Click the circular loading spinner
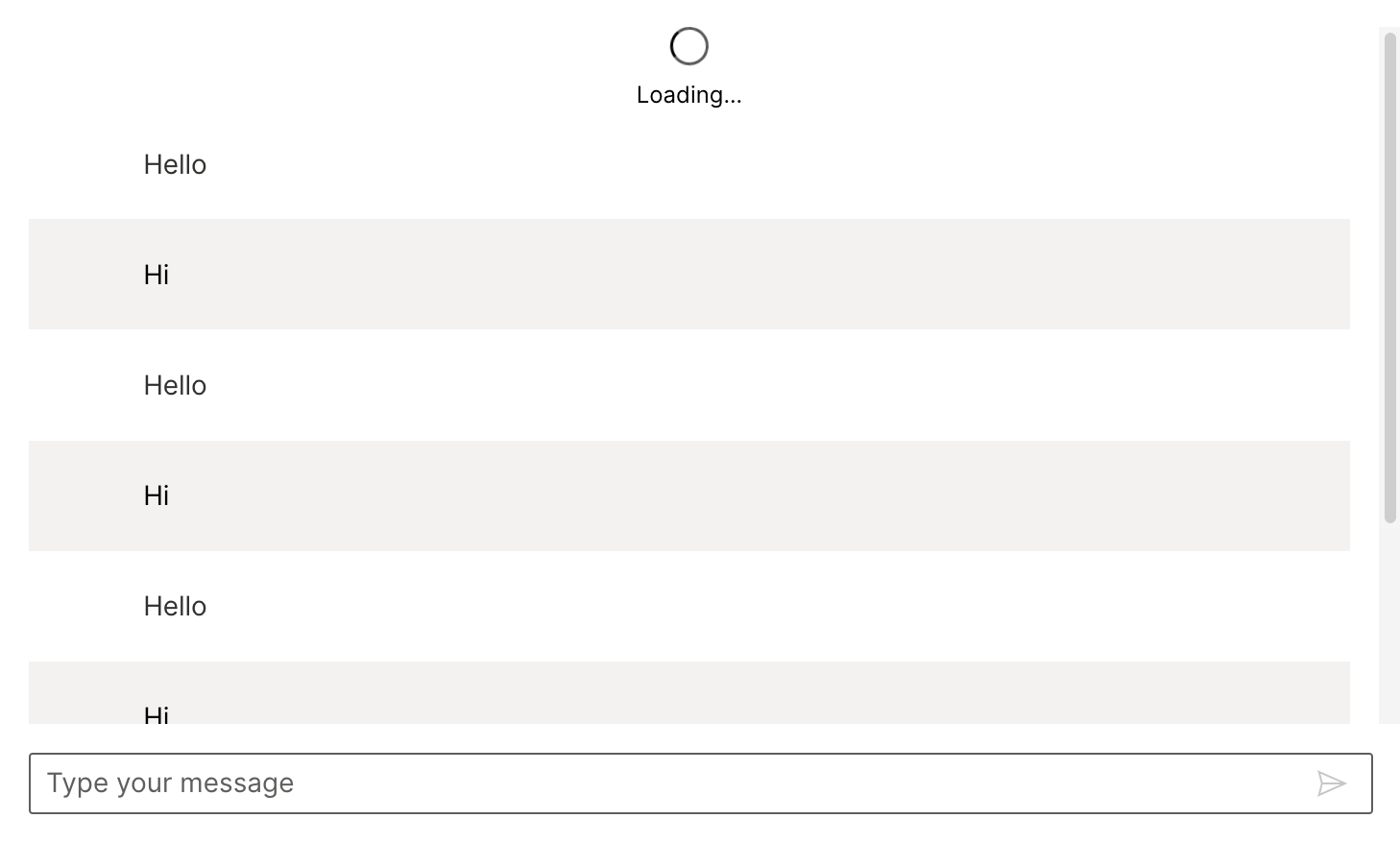Viewport: 1400px width, 843px height. (688, 46)
